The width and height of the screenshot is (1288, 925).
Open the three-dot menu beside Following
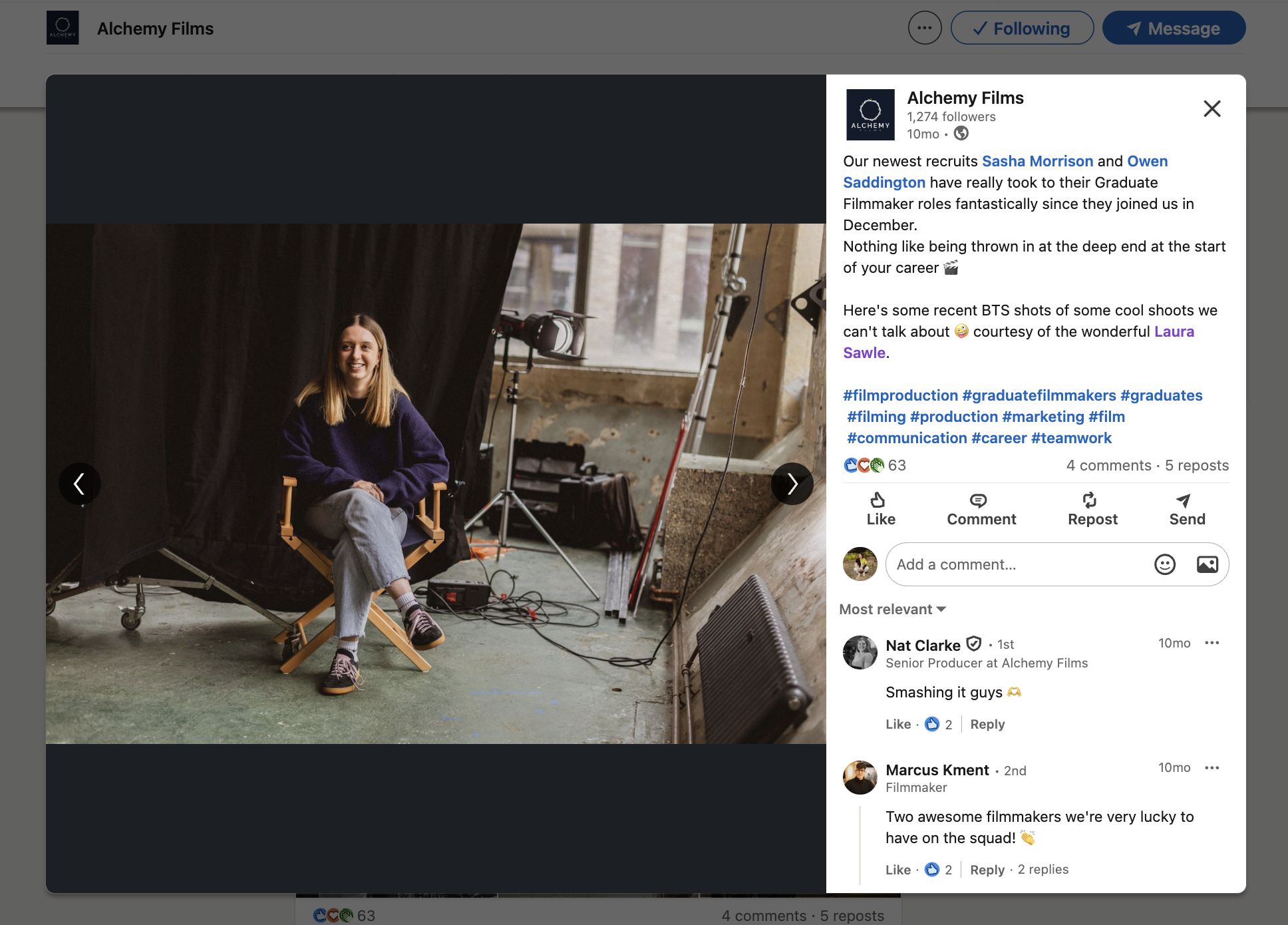[925, 28]
